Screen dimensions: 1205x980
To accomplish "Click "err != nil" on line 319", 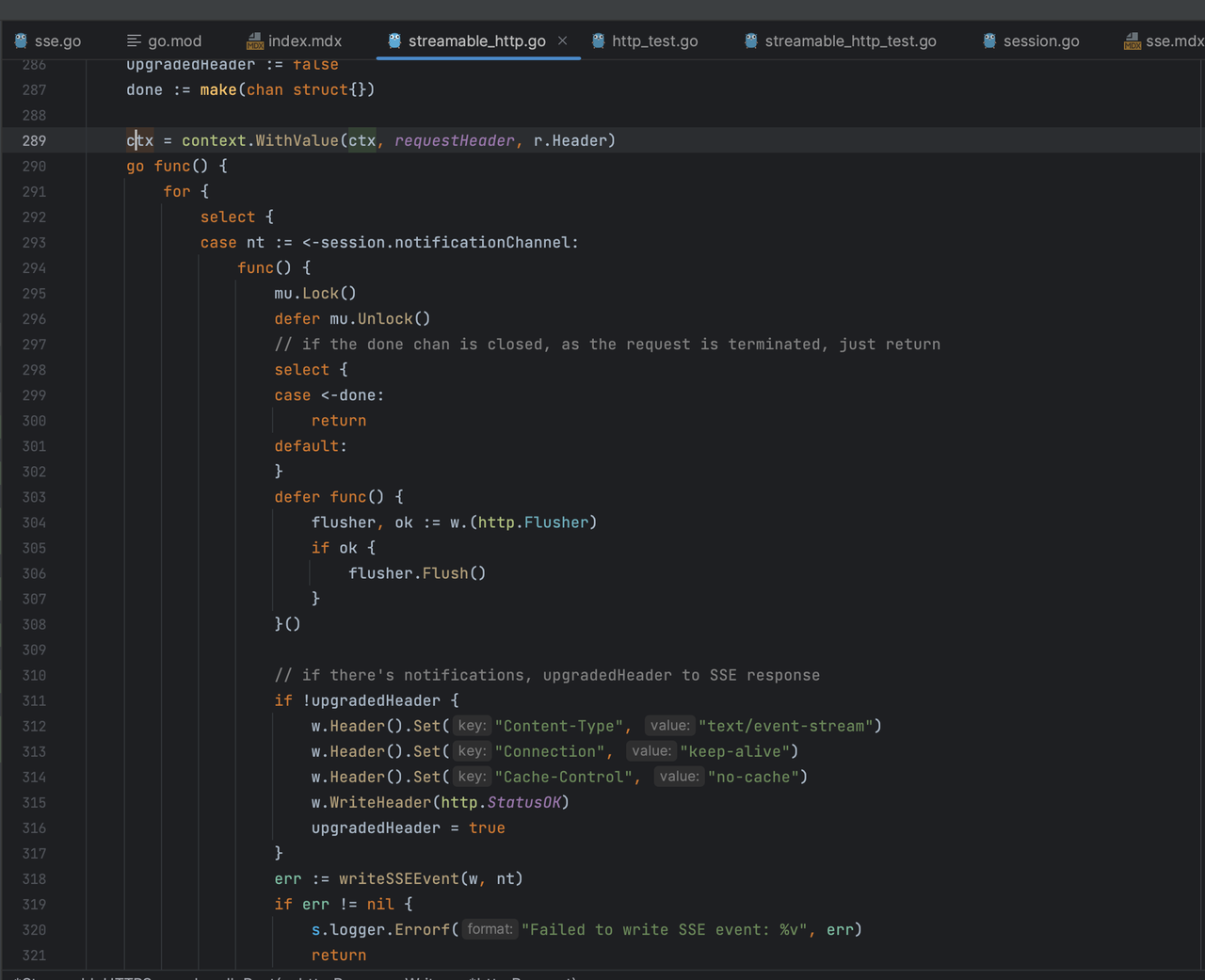I will click(347, 903).
